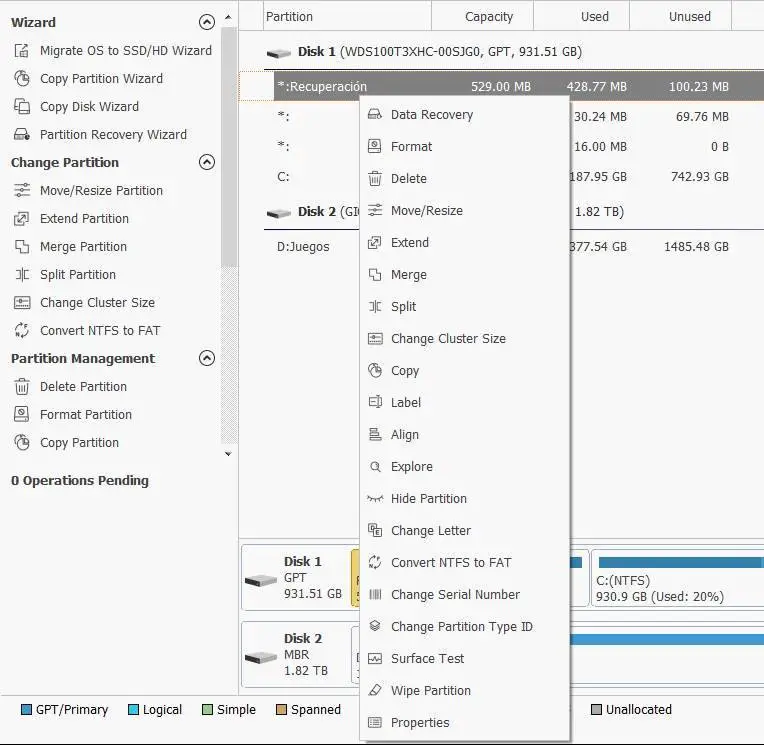The image size is (764, 745).
Task: Click the Explore magnifier icon in context menu
Action: pyautogui.click(x=375, y=466)
